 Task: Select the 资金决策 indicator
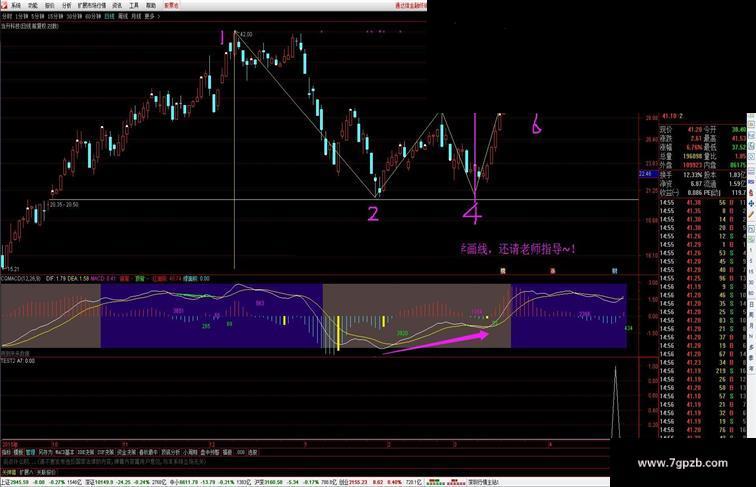tap(126, 452)
